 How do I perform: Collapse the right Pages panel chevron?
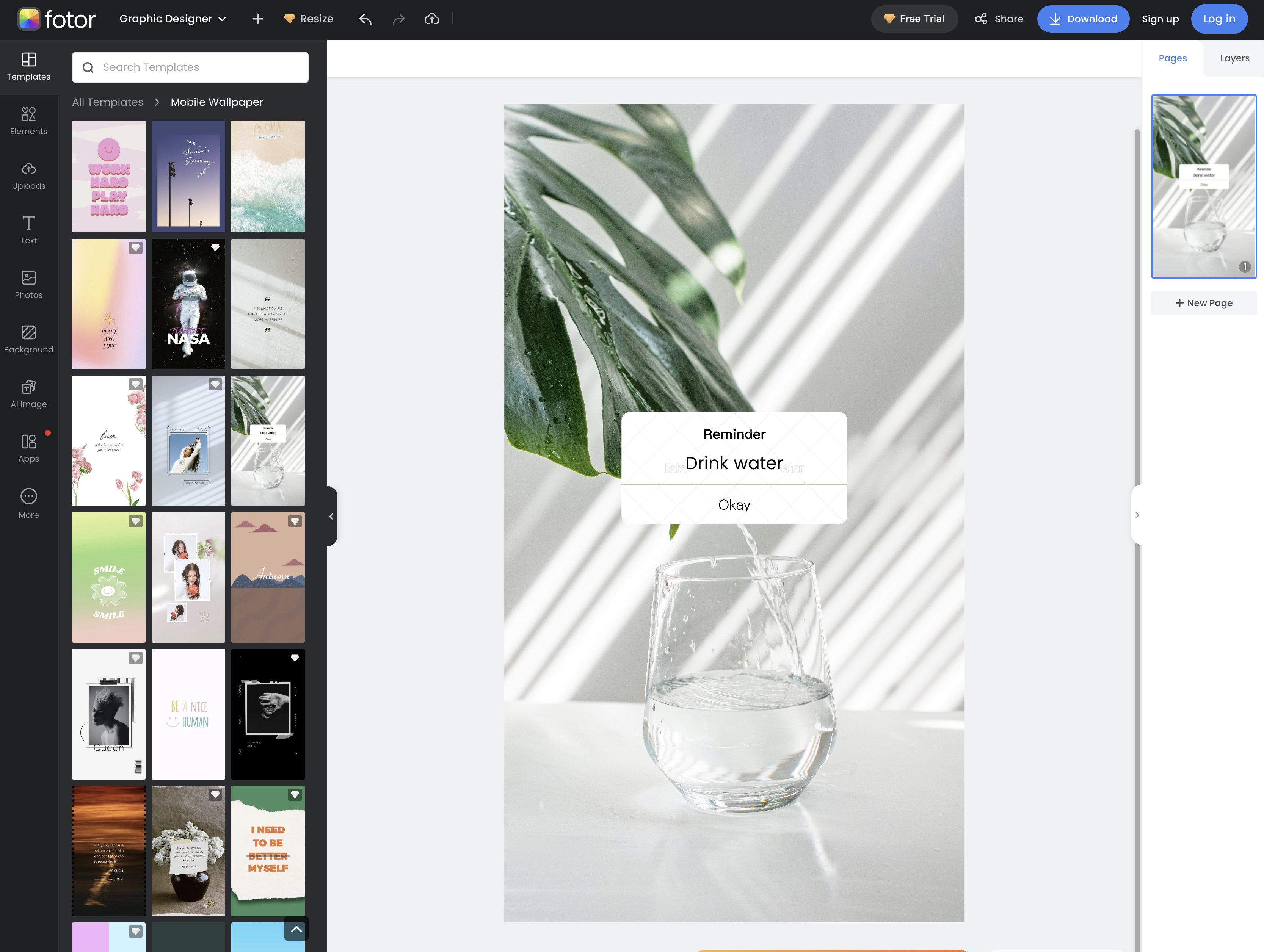click(1137, 515)
